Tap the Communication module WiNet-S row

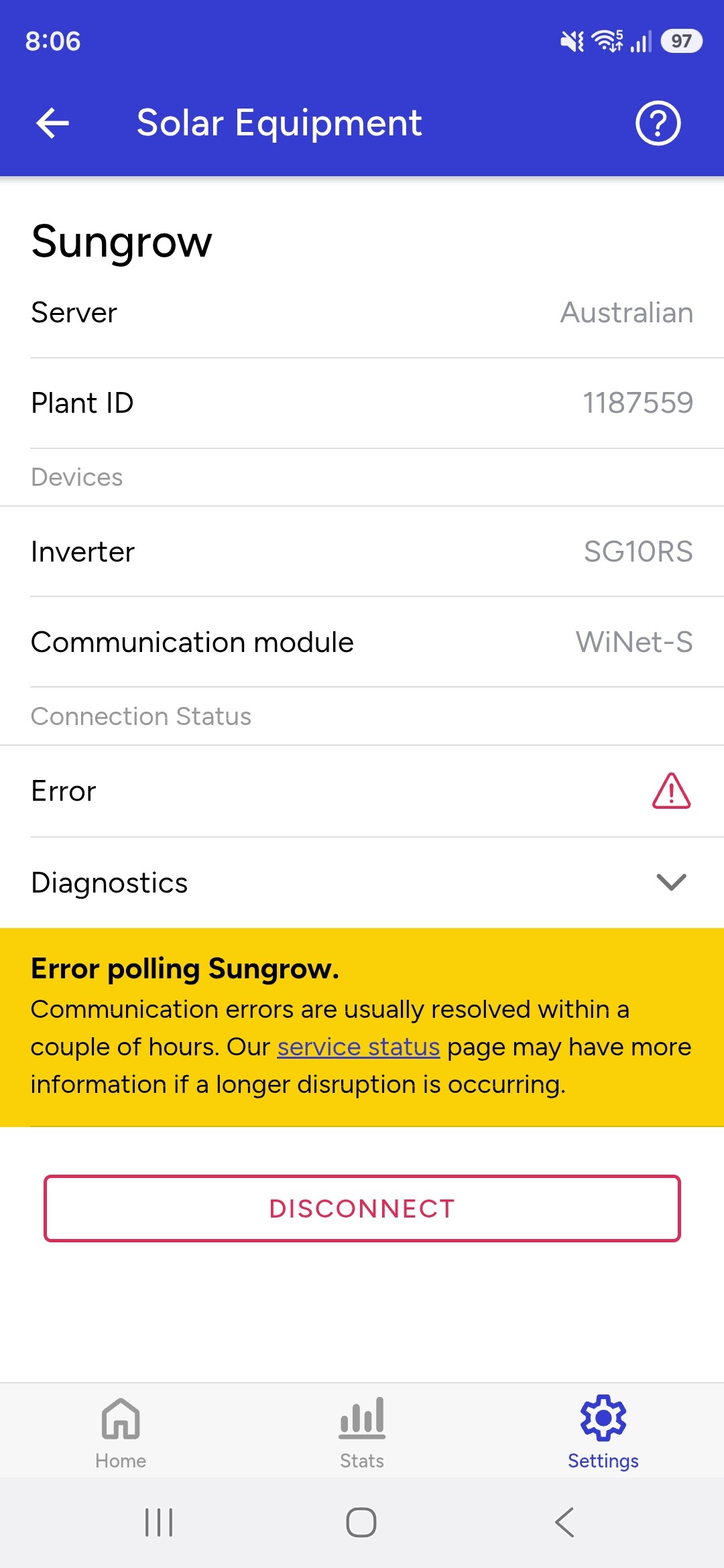[362, 643]
